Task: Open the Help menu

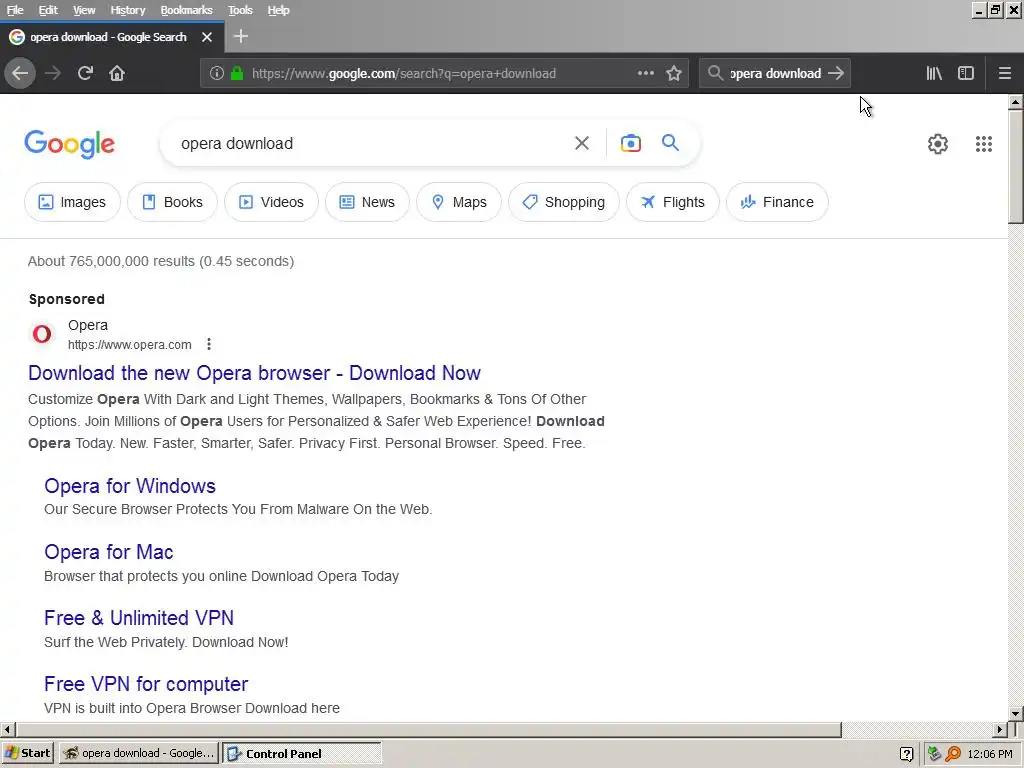Action: pos(278,10)
